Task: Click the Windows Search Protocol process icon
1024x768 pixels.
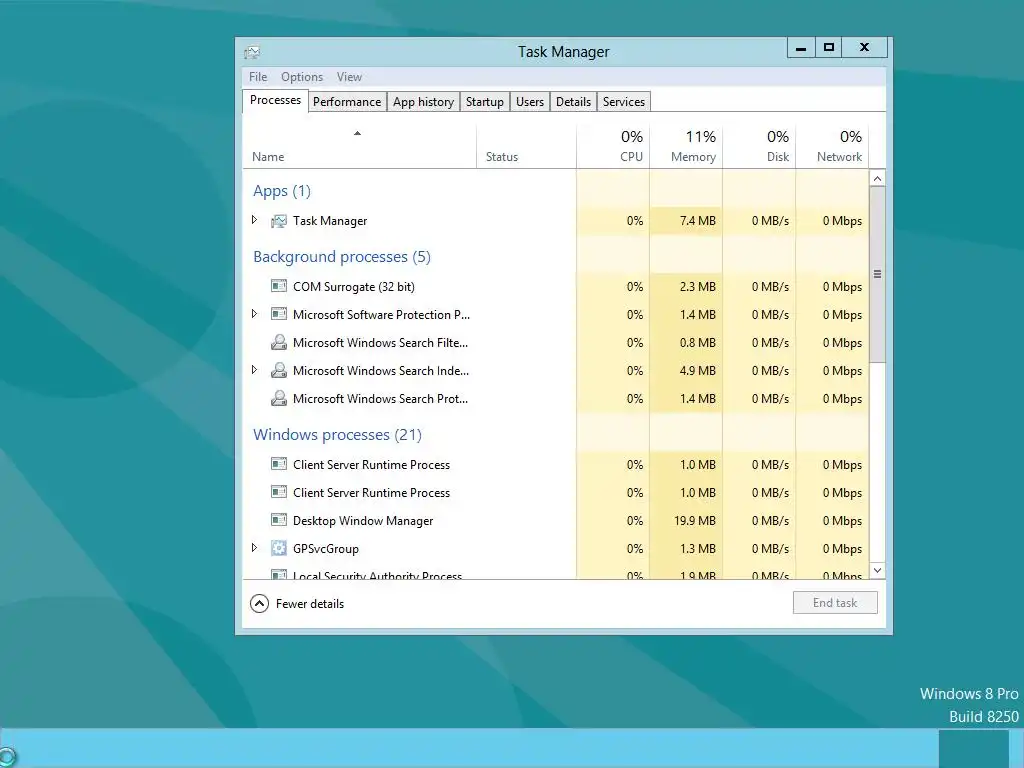Action: (279, 398)
